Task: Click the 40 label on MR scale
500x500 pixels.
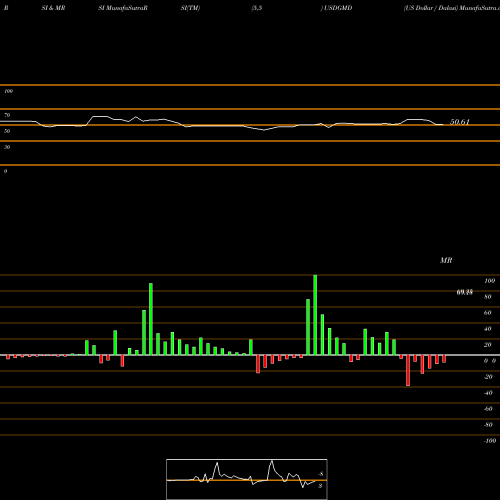Action: point(488,329)
